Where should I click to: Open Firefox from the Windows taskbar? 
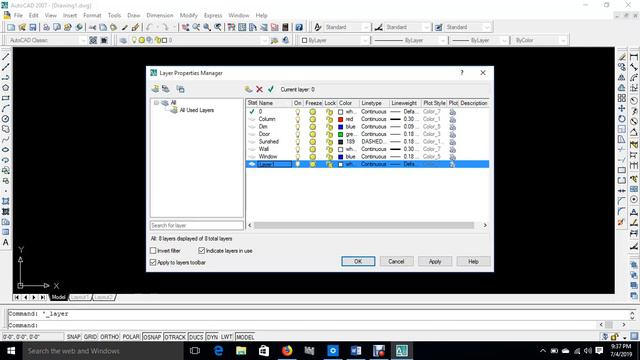click(x=287, y=351)
